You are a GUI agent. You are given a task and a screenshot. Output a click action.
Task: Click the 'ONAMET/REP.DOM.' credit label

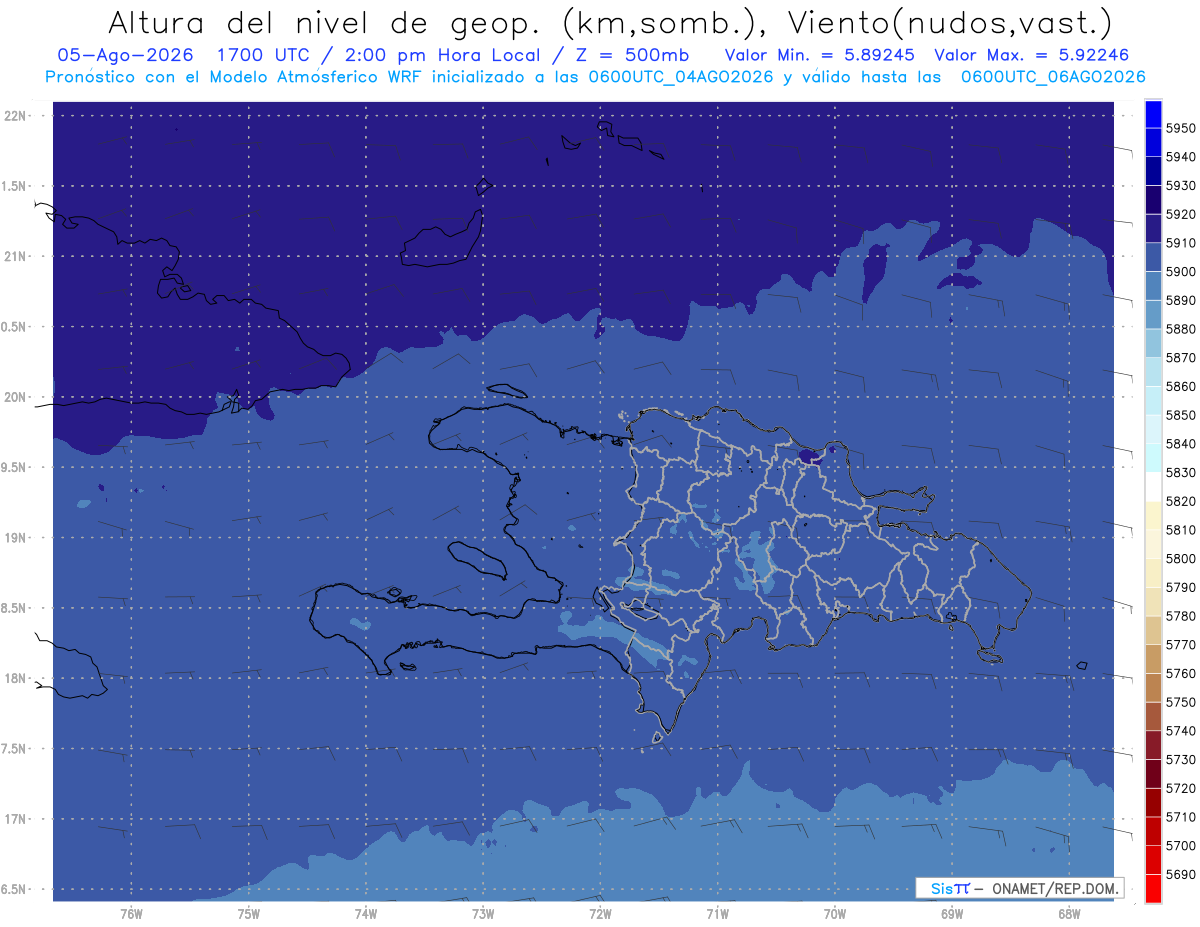[x=1054, y=888]
